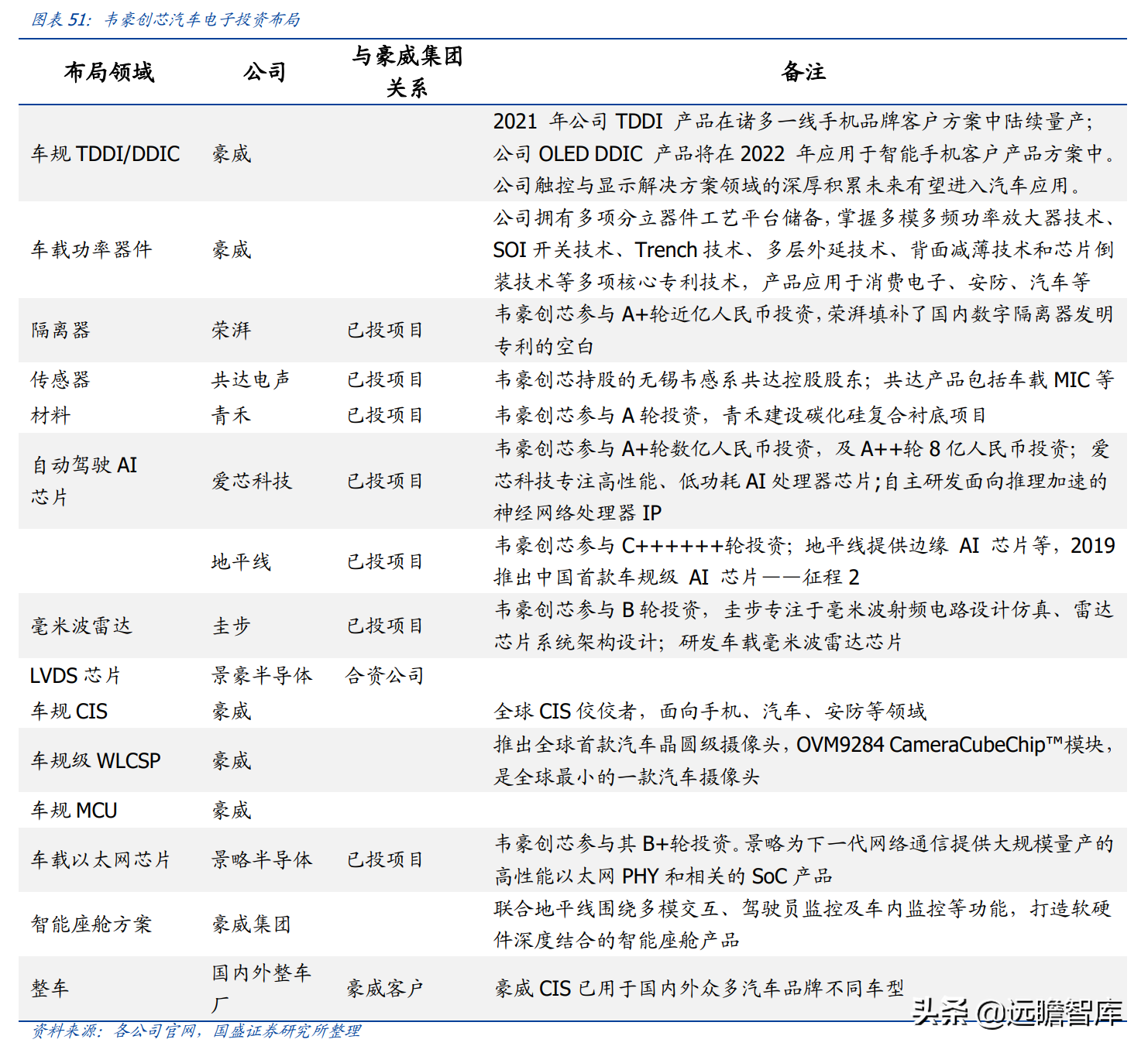
Task: Click the note beginning '全球 CIS 佼佼者'
Action: [710, 711]
